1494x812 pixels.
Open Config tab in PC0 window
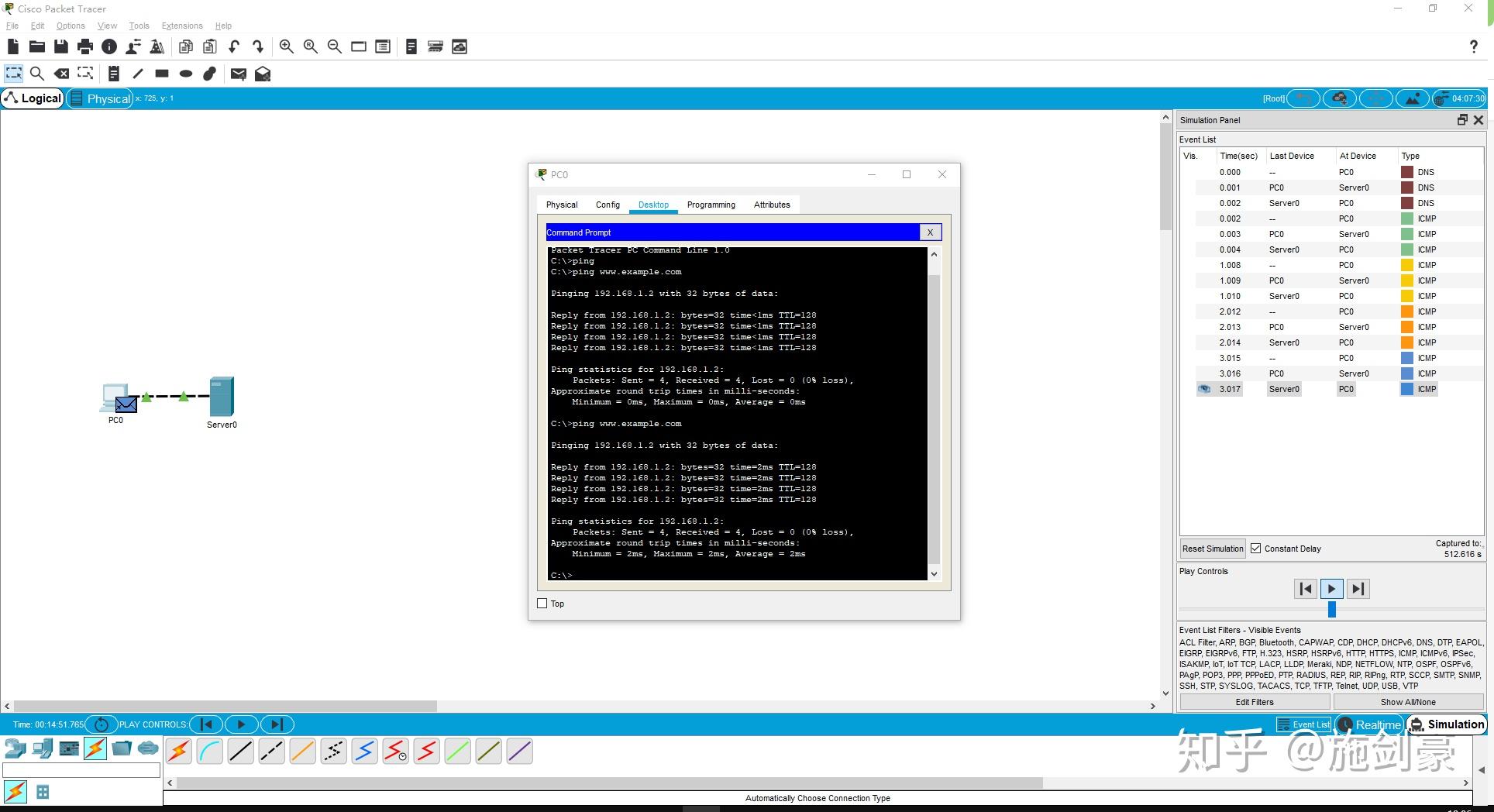(x=608, y=205)
